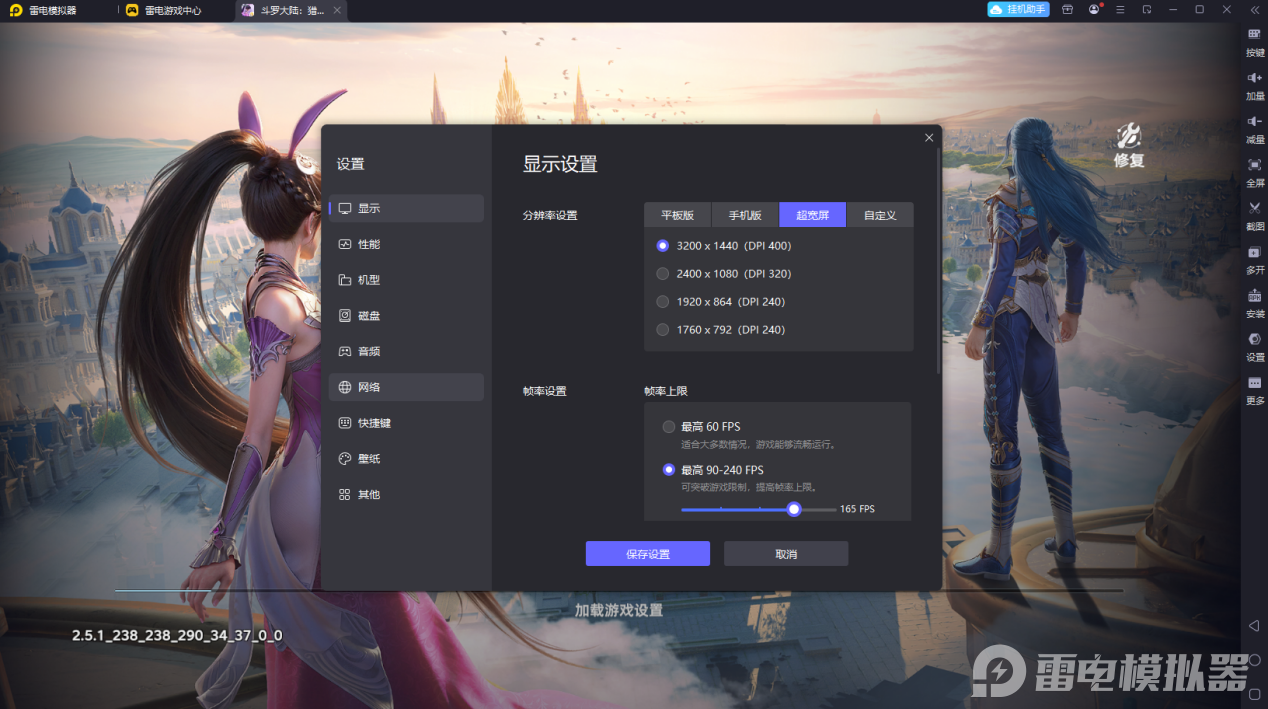Click 保存设置 save button

(648, 554)
